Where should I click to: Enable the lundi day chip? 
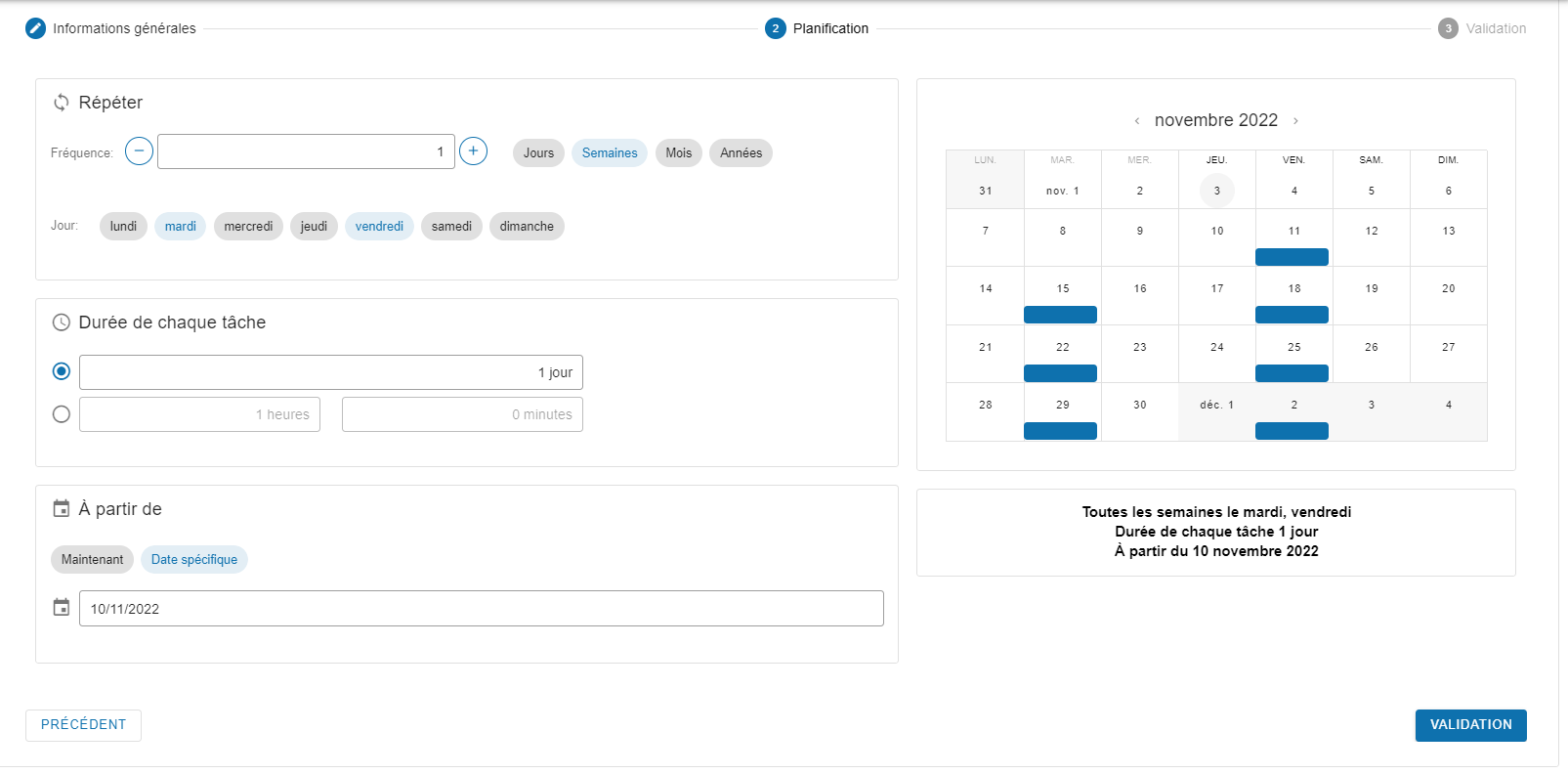(123, 227)
